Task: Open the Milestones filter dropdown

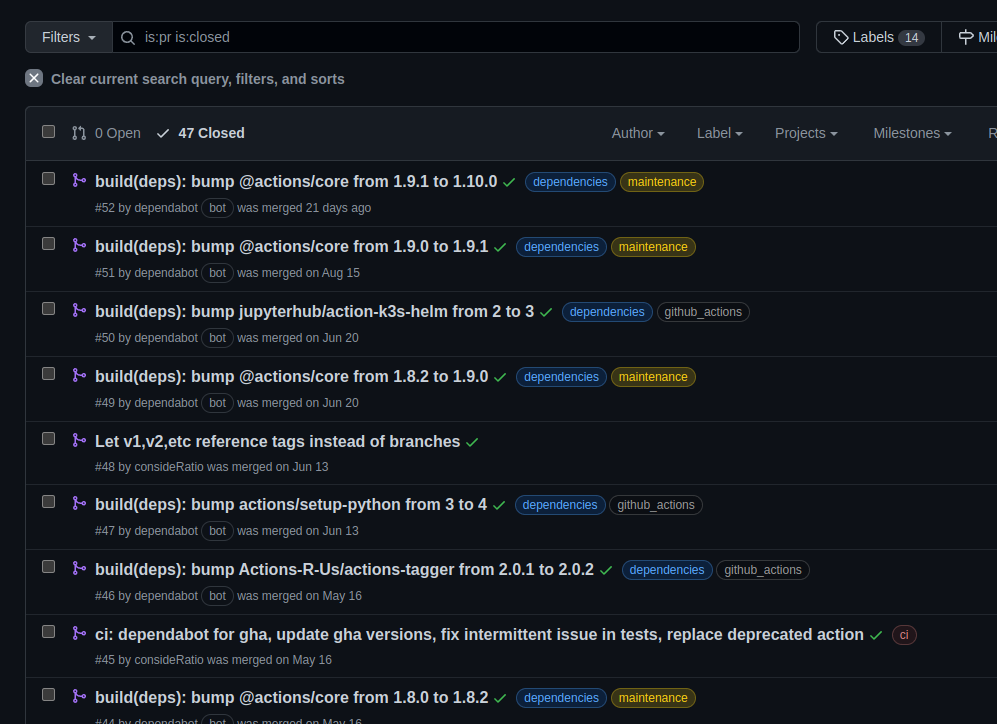Action: tap(912, 133)
